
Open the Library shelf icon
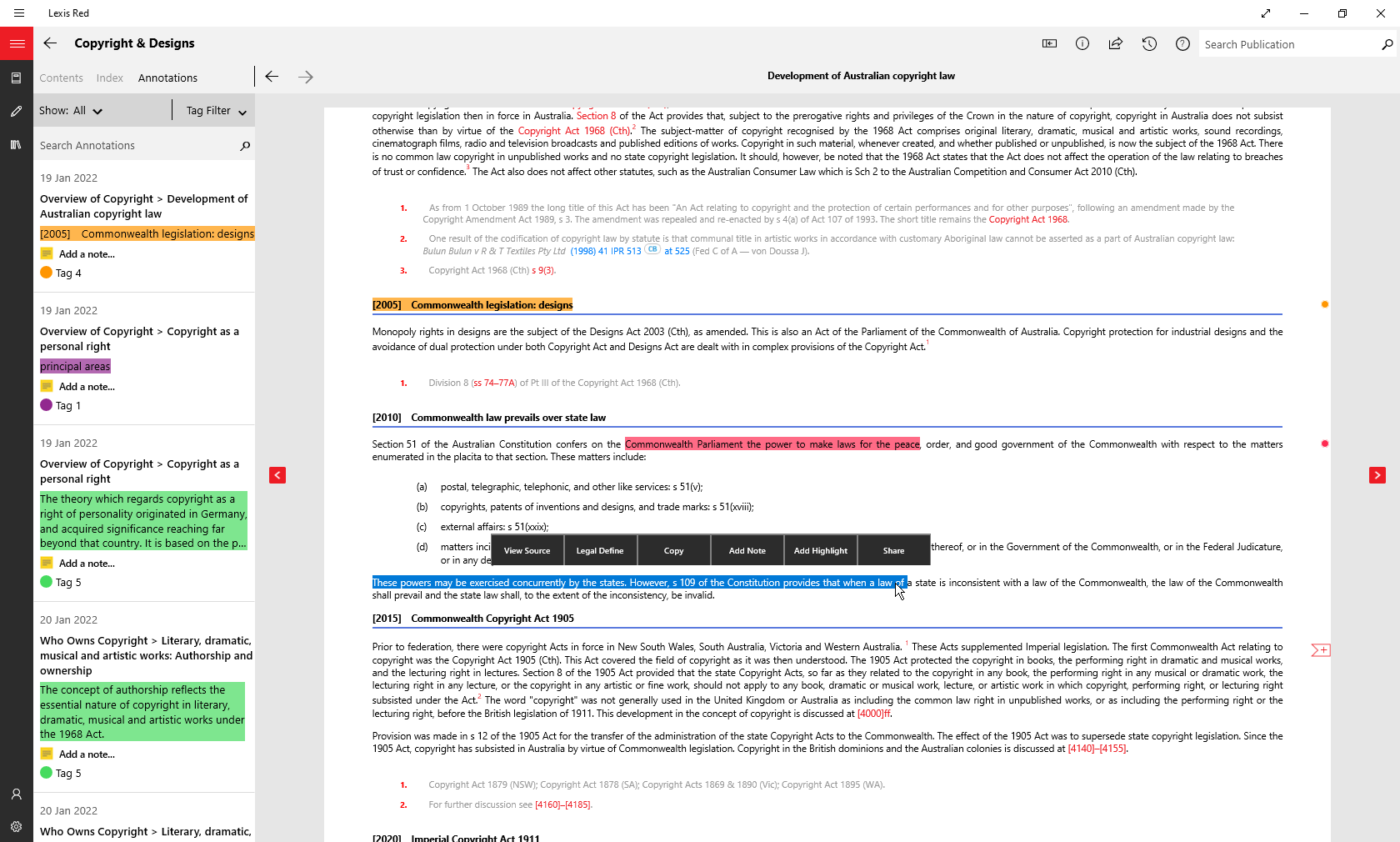click(x=16, y=144)
